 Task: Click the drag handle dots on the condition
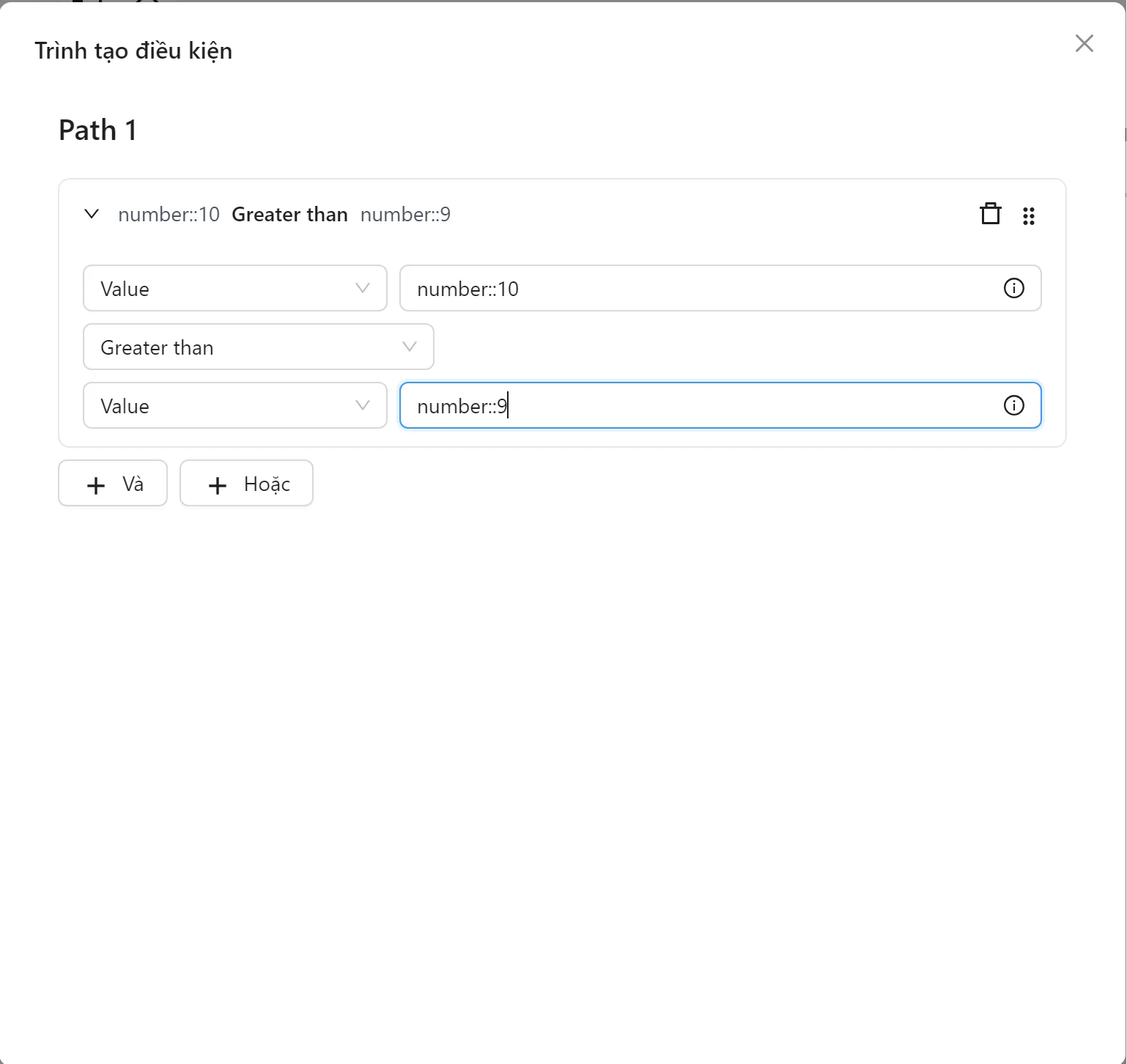[1029, 215]
